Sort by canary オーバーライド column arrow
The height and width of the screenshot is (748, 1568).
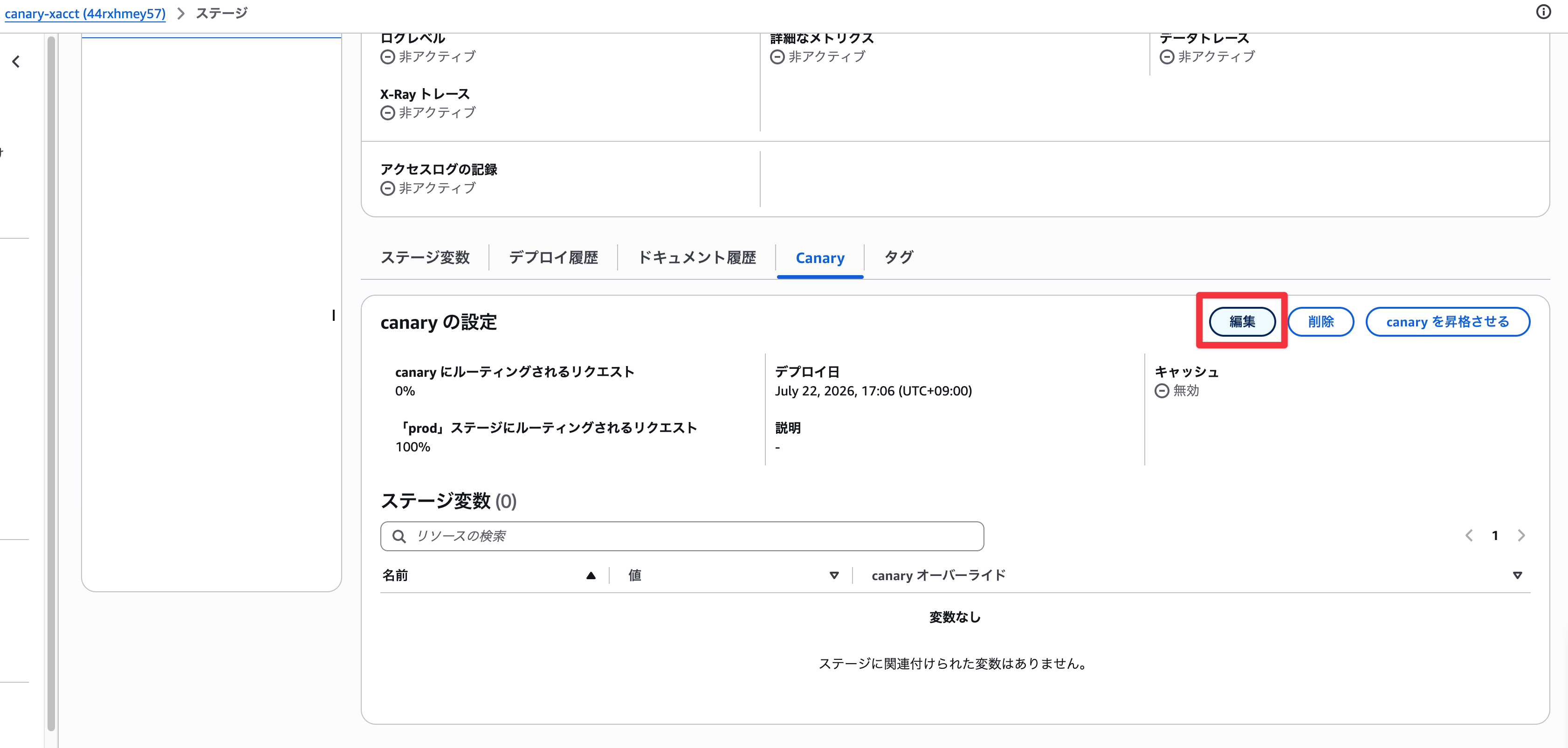pos(1517,575)
